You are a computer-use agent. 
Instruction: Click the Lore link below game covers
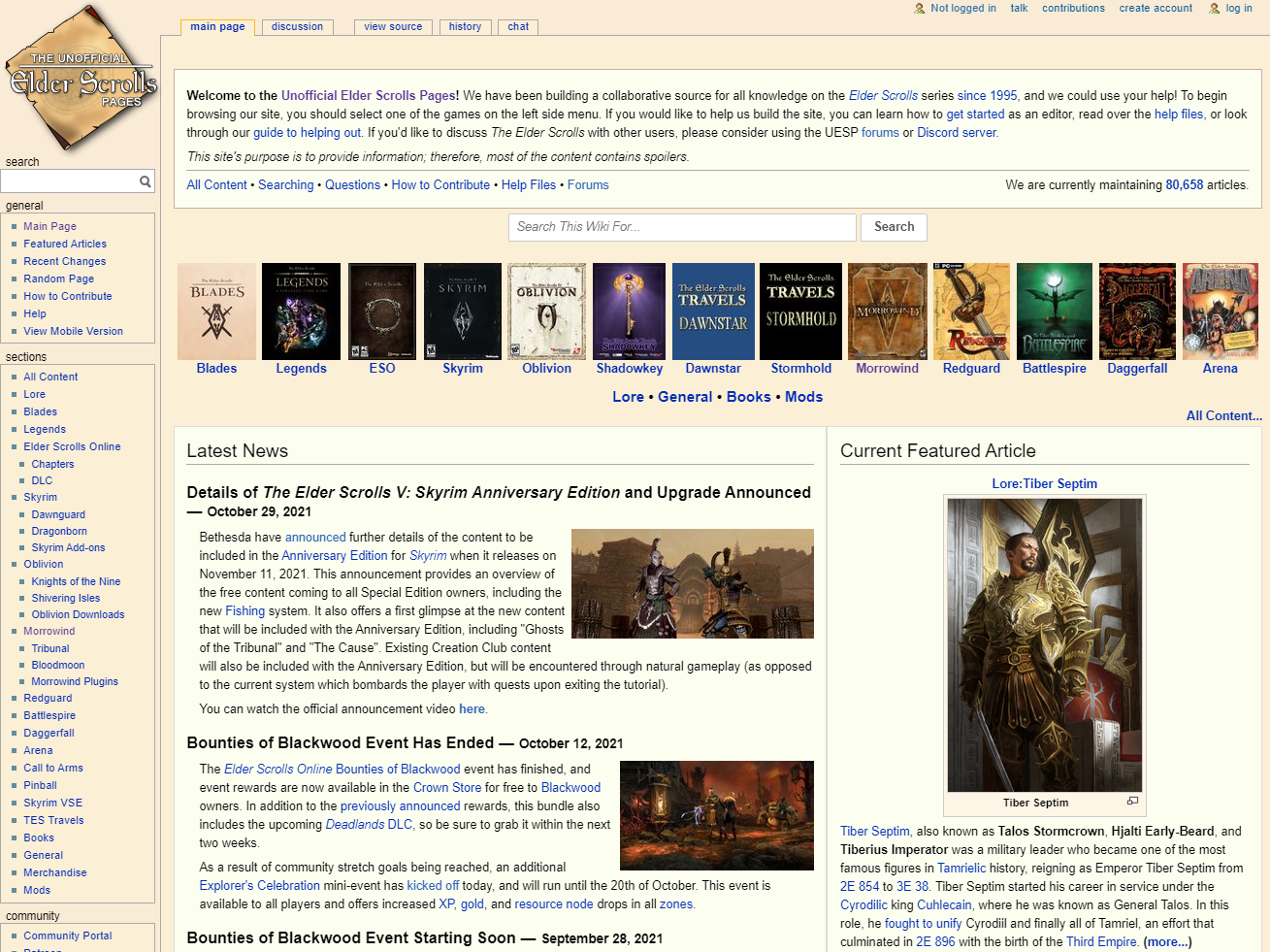click(x=628, y=397)
